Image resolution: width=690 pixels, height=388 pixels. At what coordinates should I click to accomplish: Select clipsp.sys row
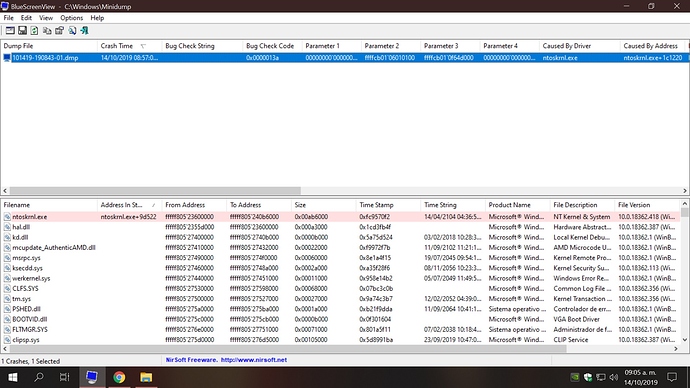click(340, 340)
